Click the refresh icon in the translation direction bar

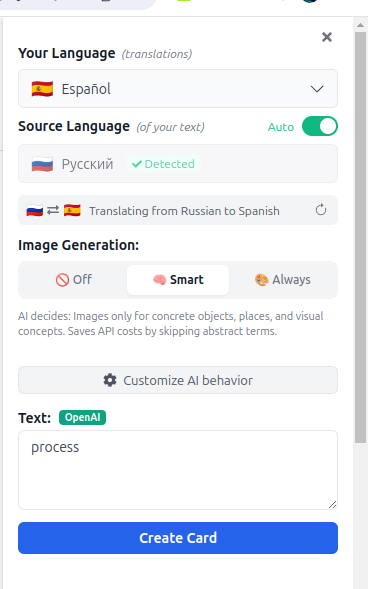pos(321,210)
